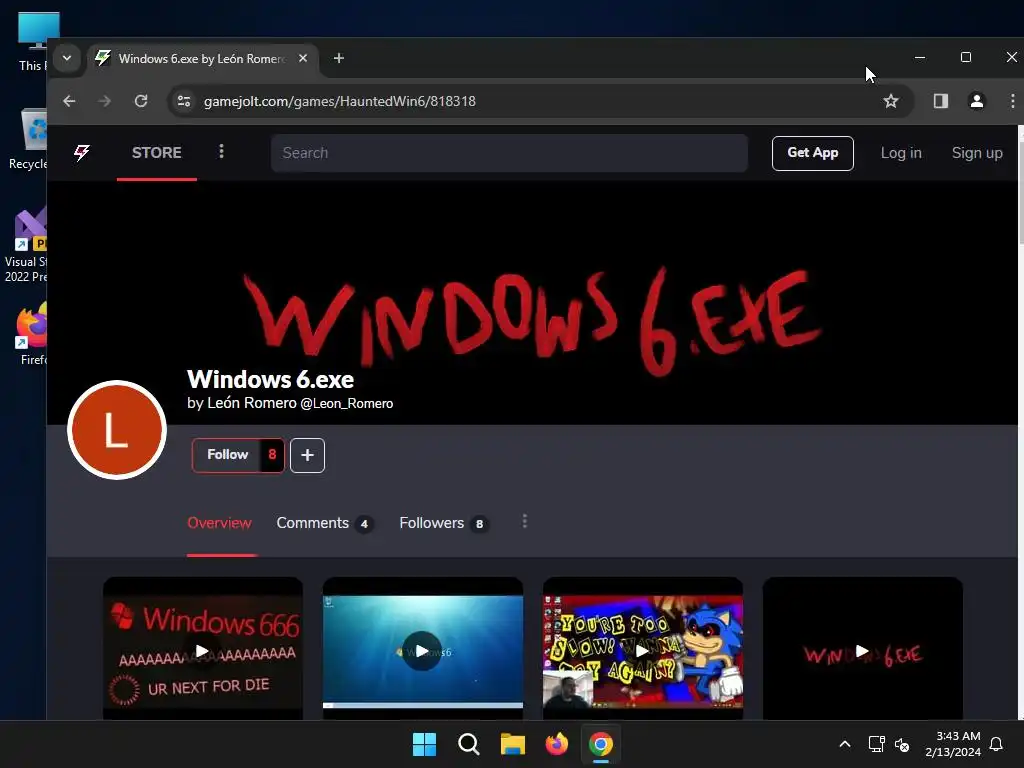Open a new Chrome tab
1024x768 pixels.
tap(338, 58)
